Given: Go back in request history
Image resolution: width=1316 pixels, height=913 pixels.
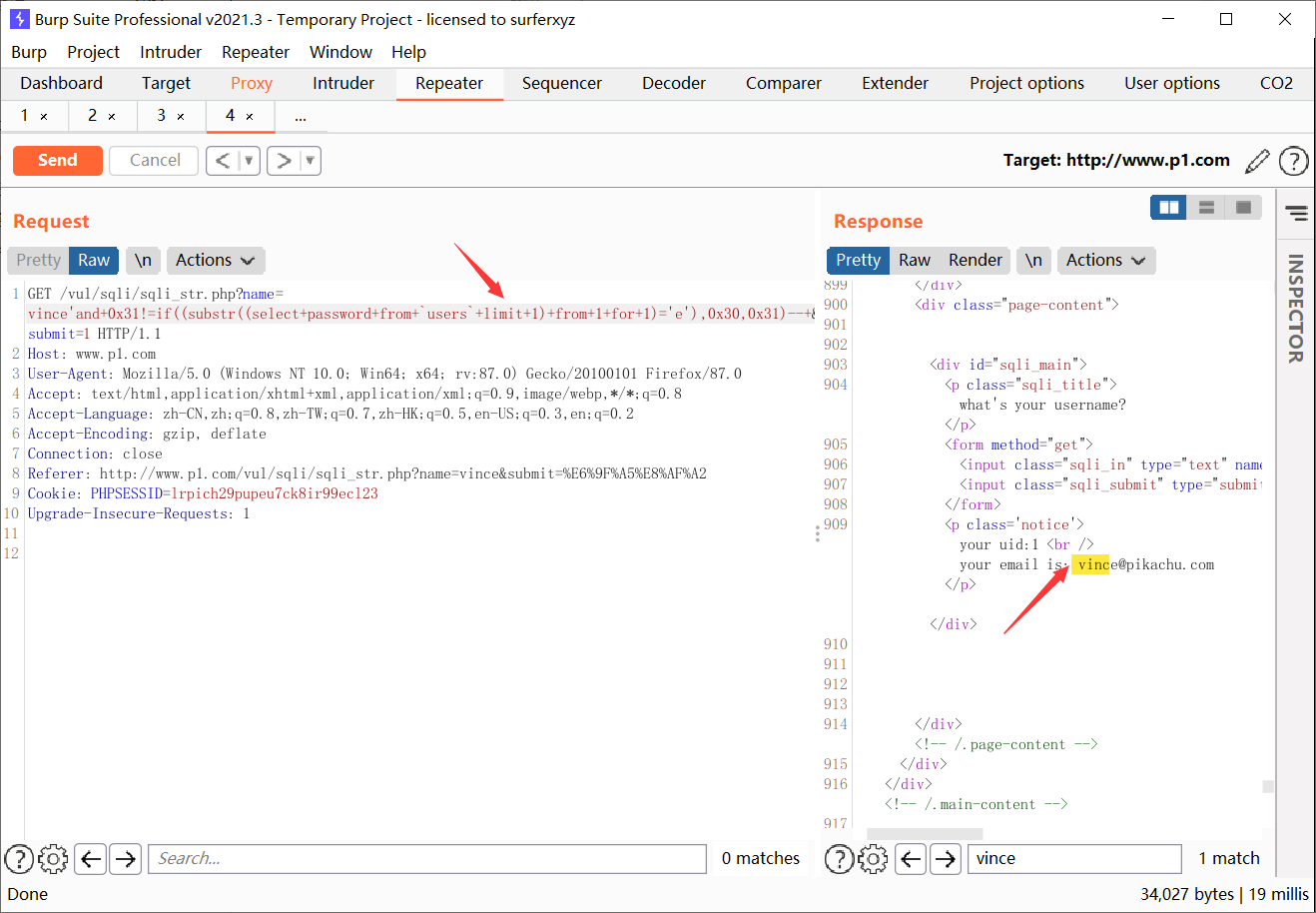Looking at the screenshot, I should [223, 161].
